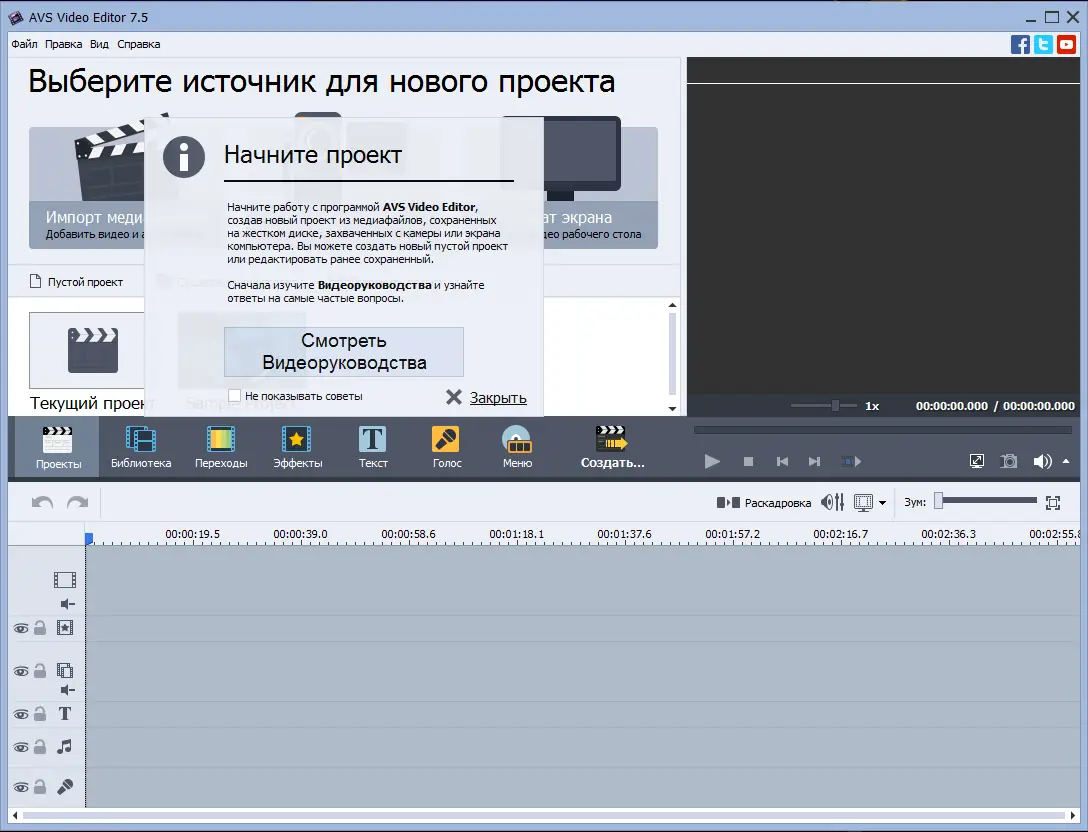Take a snapshot with the camera icon

[1009, 461]
